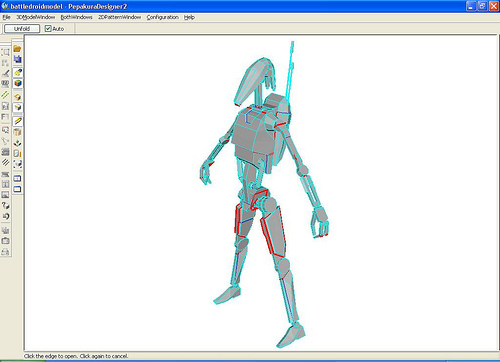Click the blue save icon below the folder
This screenshot has height=362, width=500.
pyautogui.click(x=17, y=59)
